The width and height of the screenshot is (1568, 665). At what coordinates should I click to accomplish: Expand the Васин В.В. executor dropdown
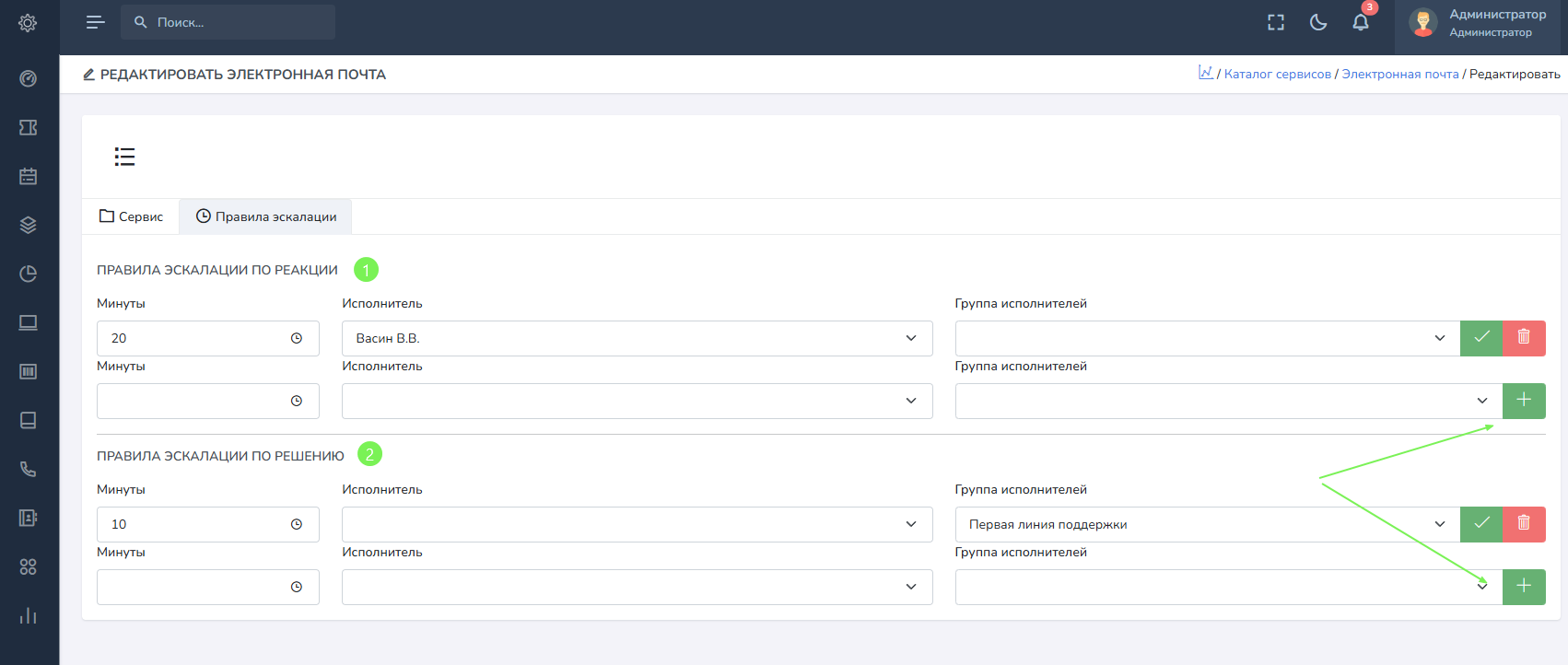637,338
